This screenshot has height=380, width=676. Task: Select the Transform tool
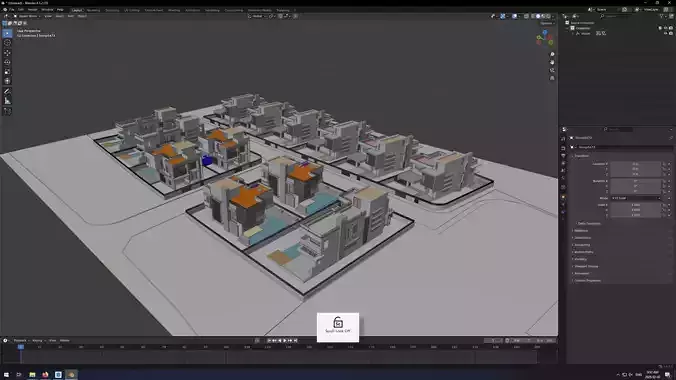pyautogui.click(x=7, y=81)
